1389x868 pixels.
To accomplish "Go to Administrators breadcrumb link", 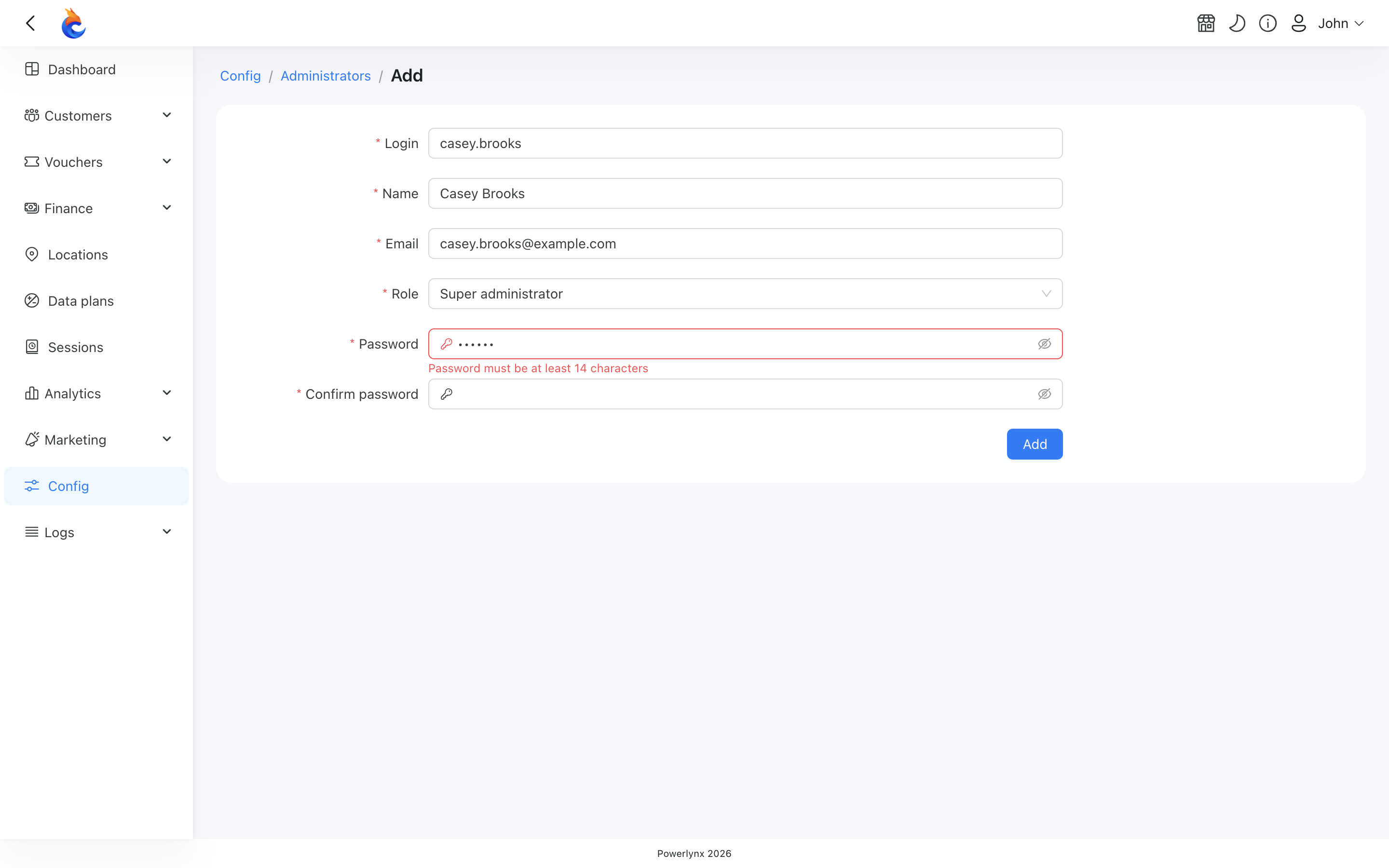I will click(x=326, y=76).
